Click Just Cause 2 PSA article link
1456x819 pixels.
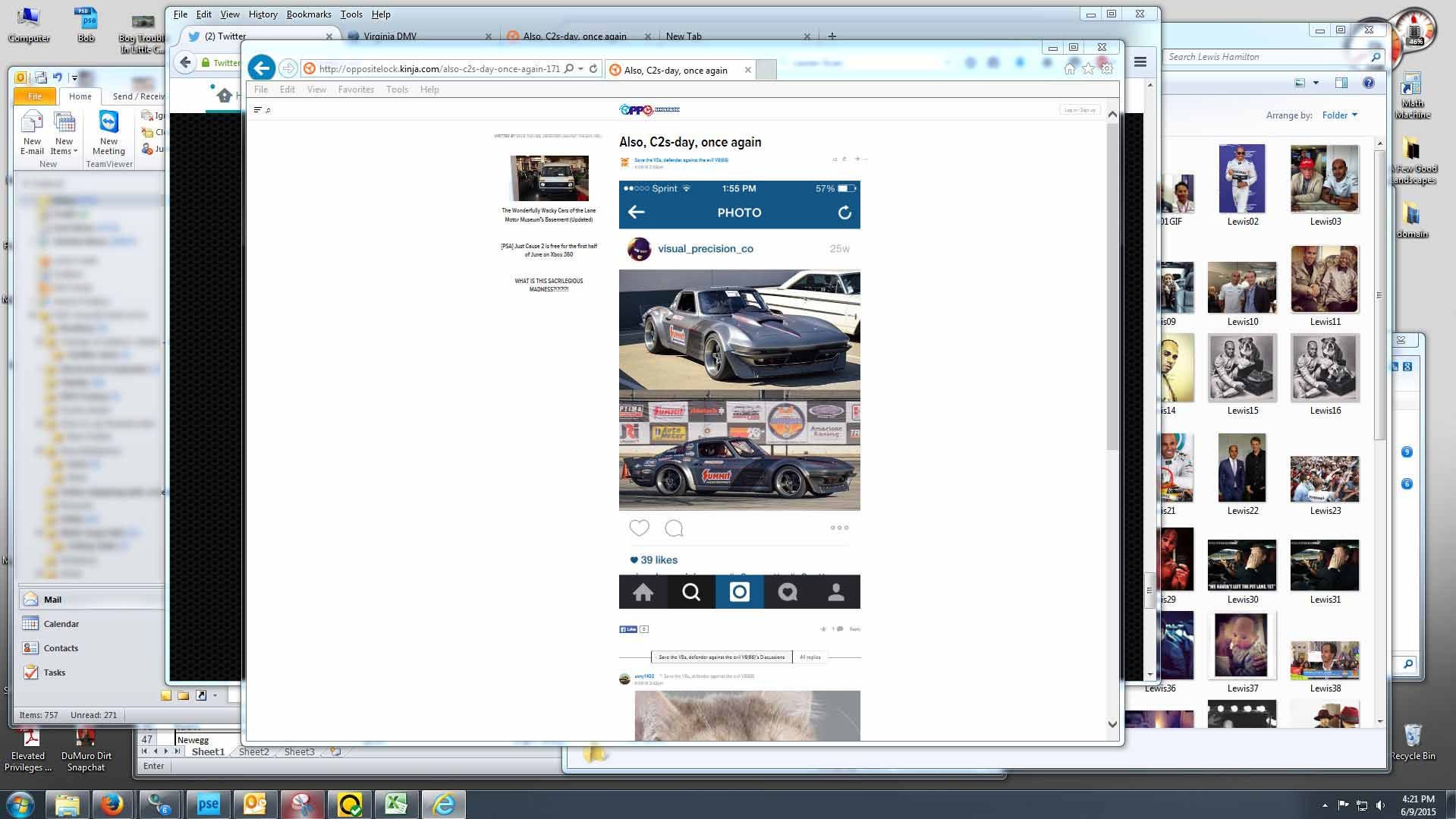click(549, 250)
